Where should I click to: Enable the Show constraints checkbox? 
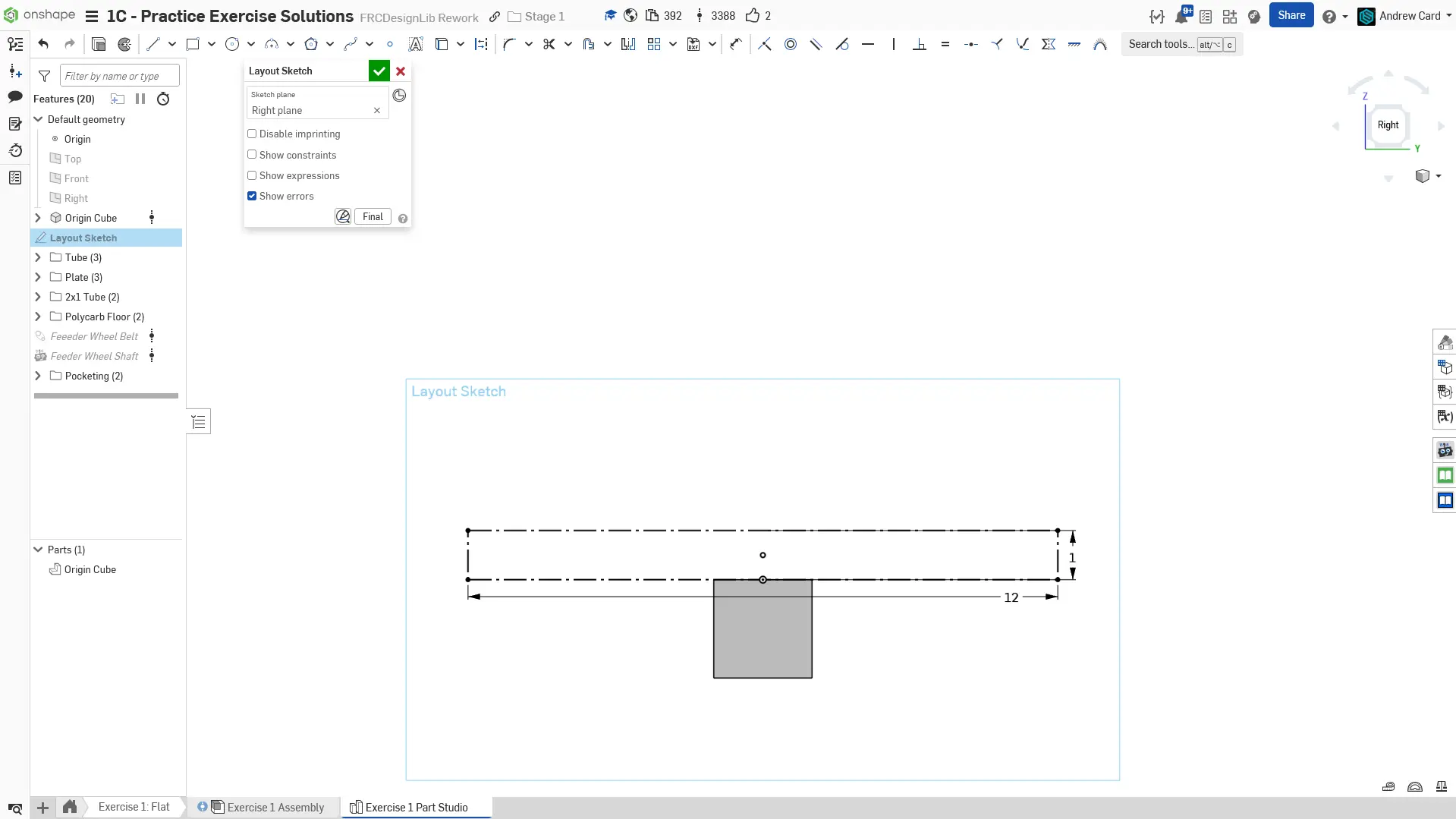[252, 155]
